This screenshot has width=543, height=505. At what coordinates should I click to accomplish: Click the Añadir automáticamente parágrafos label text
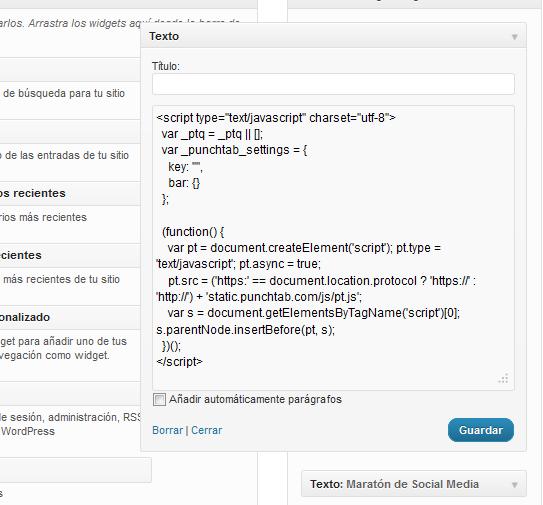pyautogui.click(x=255, y=399)
